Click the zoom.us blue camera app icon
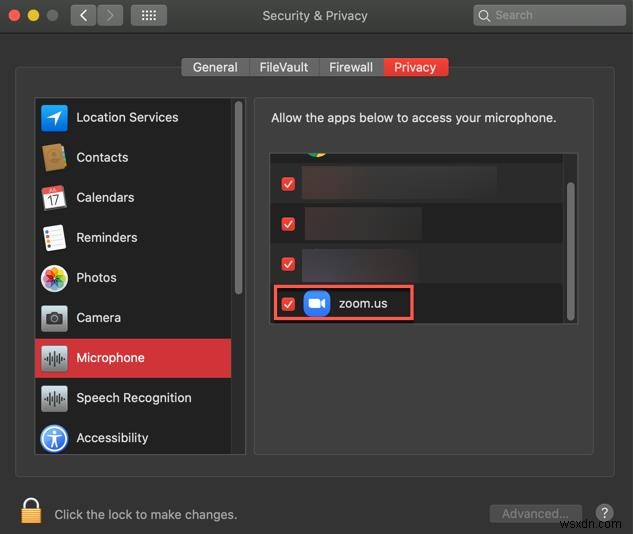Viewport: 633px width, 534px height. pyautogui.click(x=317, y=303)
